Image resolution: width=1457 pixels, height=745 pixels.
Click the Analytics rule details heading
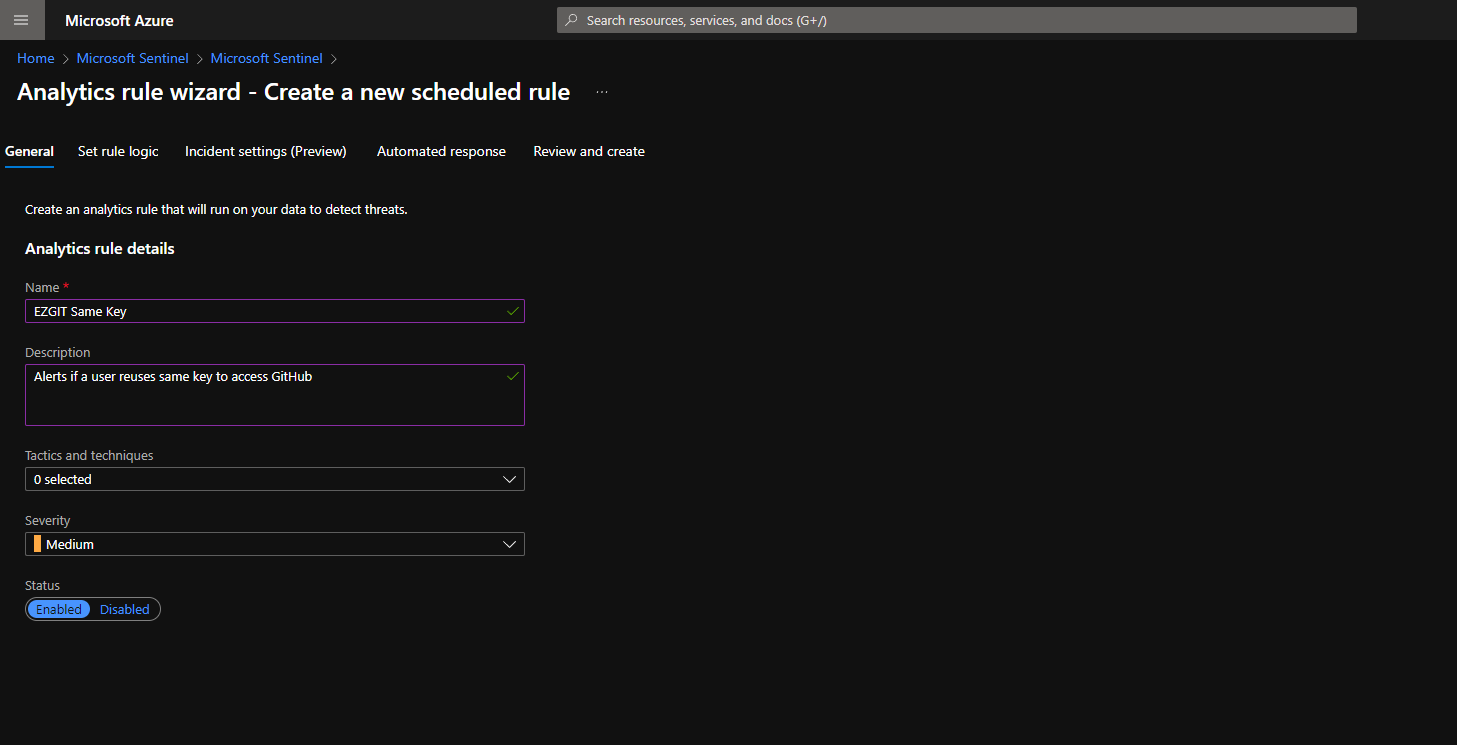pos(100,249)
